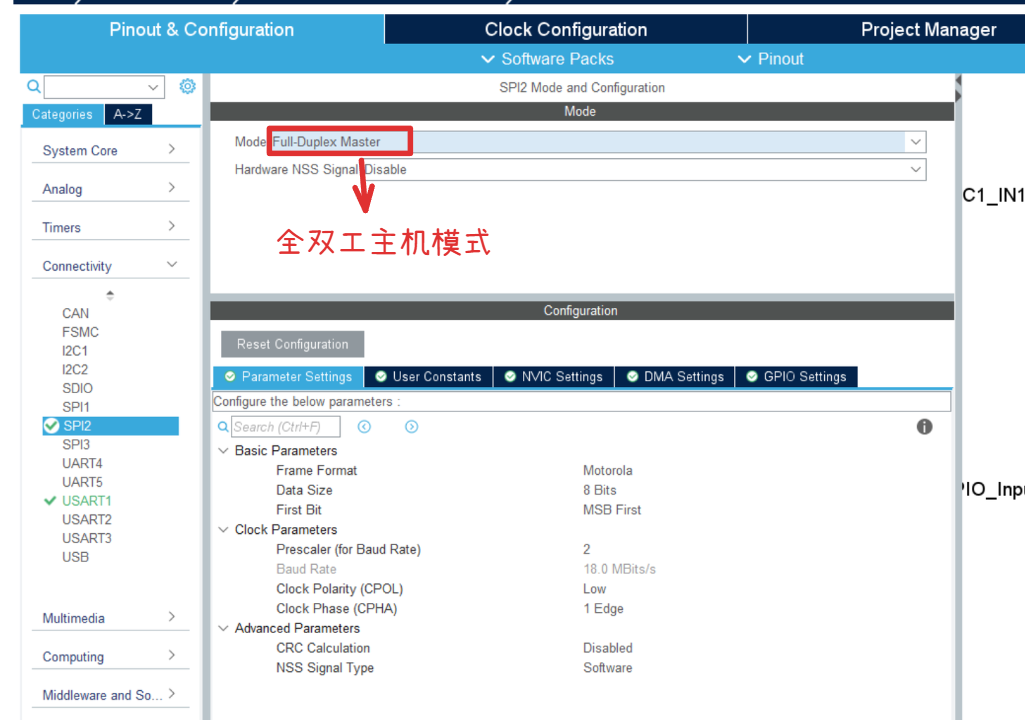The width and height of the screenshot is (1025, 720).
Task: Switch to the Project Manager tab
Action: pos(928,29)
